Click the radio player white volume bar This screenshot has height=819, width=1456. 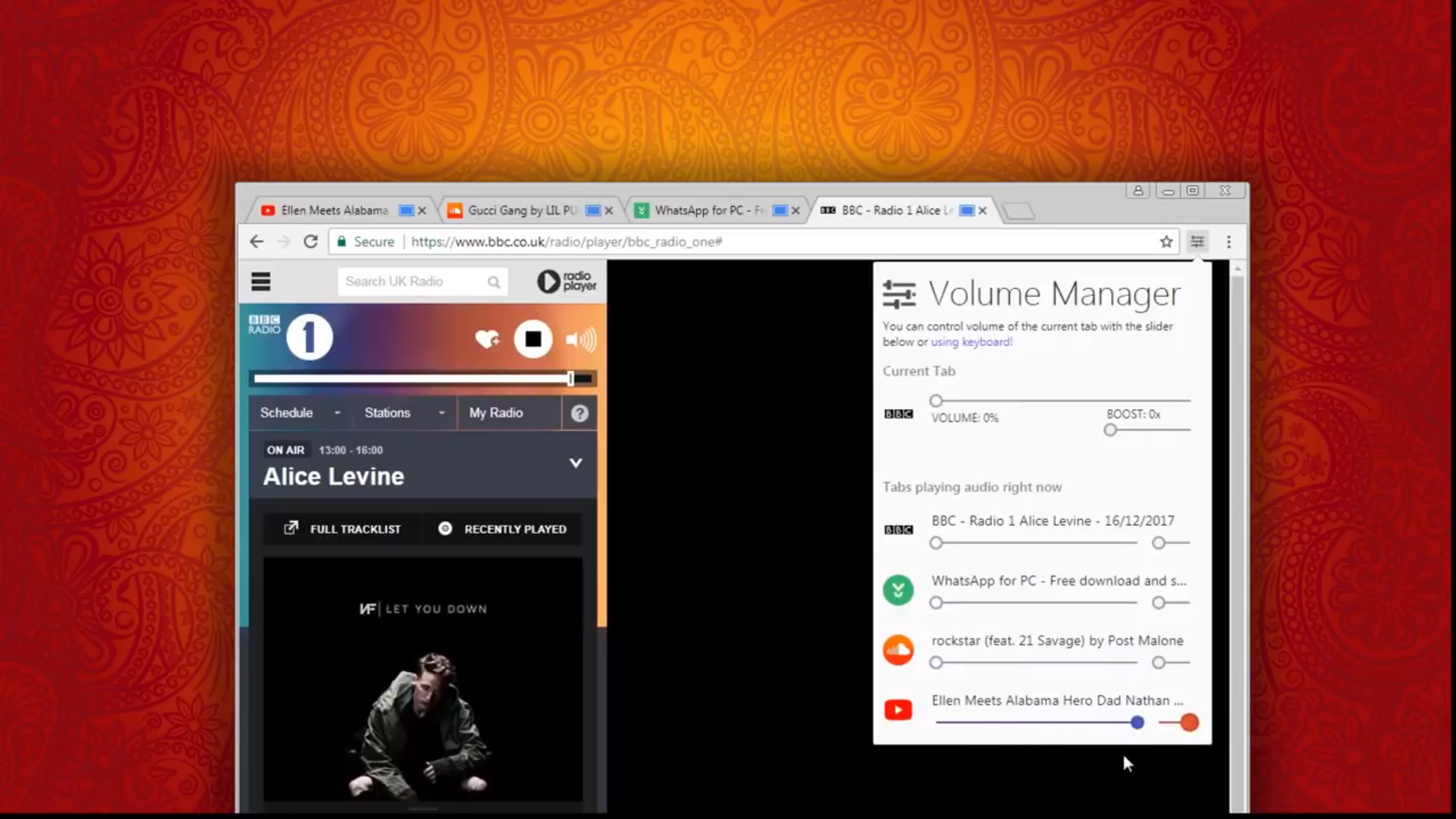pos(423,378)
